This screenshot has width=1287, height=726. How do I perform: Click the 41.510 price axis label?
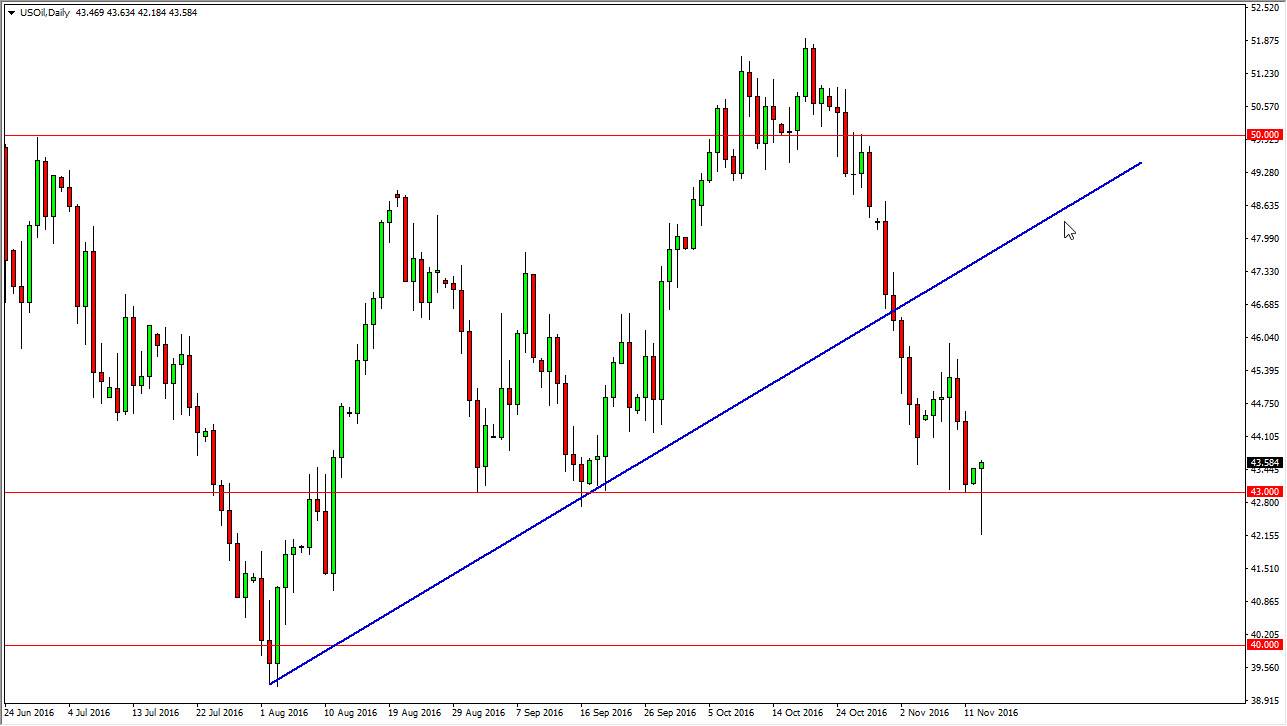point(1265,569)
